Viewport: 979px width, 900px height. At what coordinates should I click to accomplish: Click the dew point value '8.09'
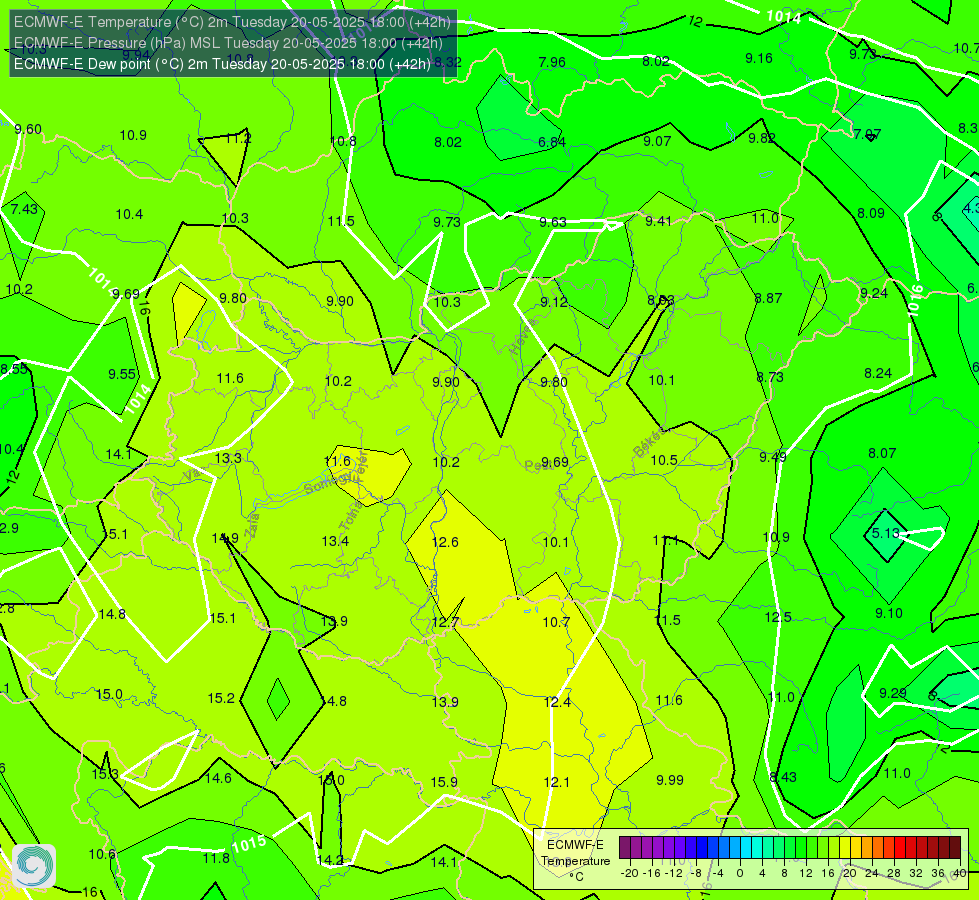pyautogui.click(x=870, y=213)
